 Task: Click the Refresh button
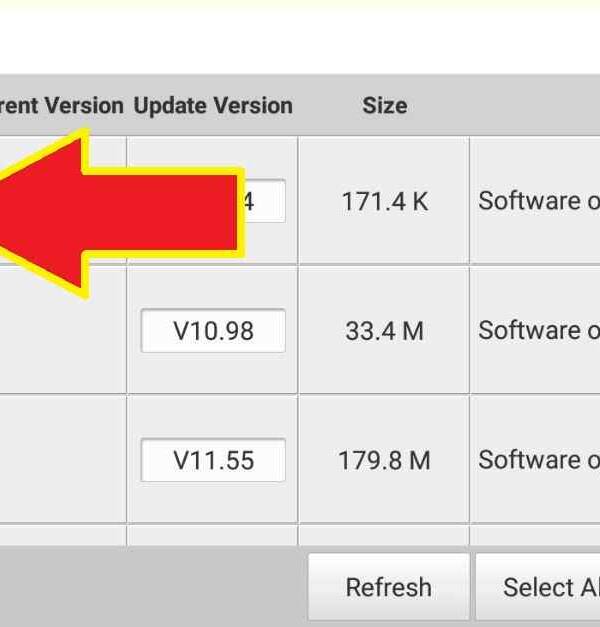388,587
